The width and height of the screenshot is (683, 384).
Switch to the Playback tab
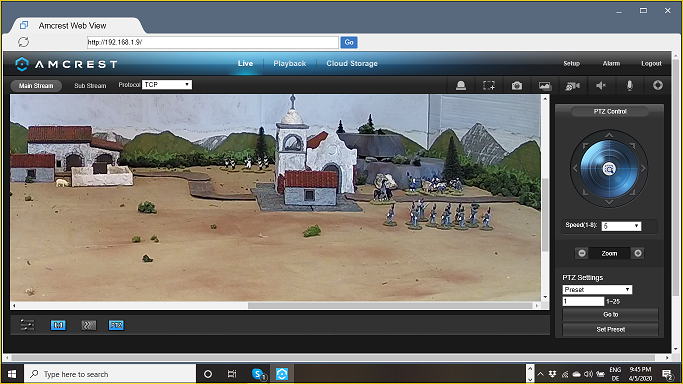coord(290,64)
